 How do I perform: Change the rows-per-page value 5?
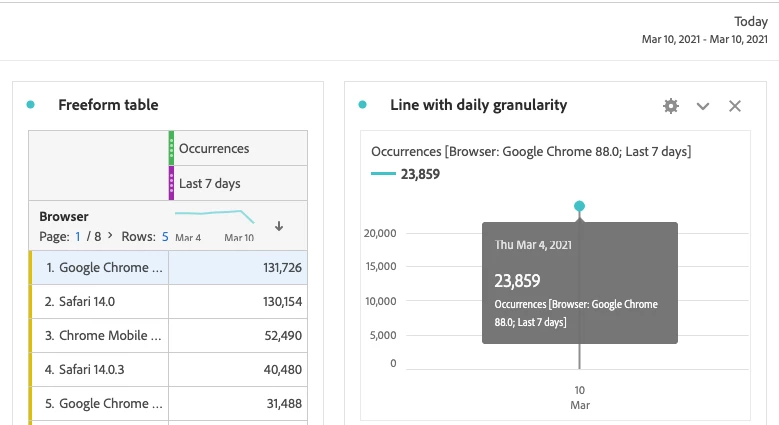tap(164, 237)
